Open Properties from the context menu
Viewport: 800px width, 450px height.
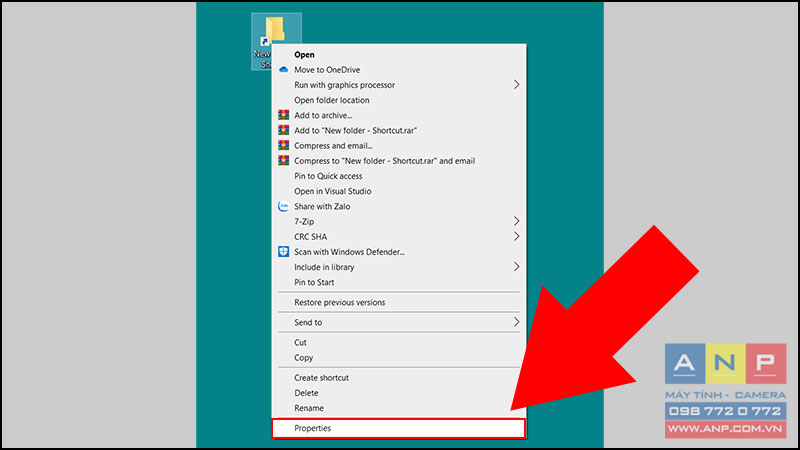tap(398, 428)
